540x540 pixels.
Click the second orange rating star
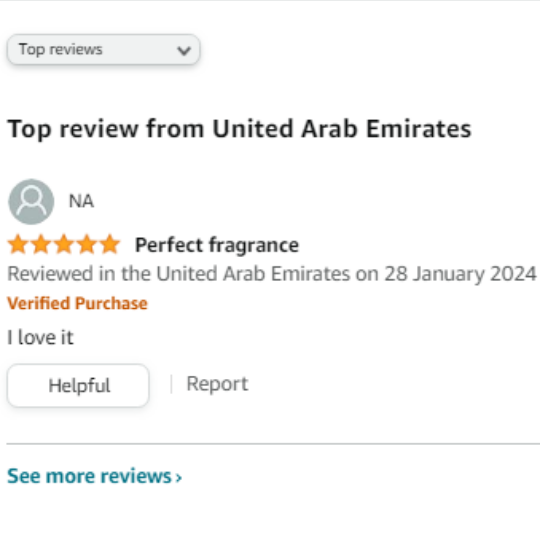41,244
